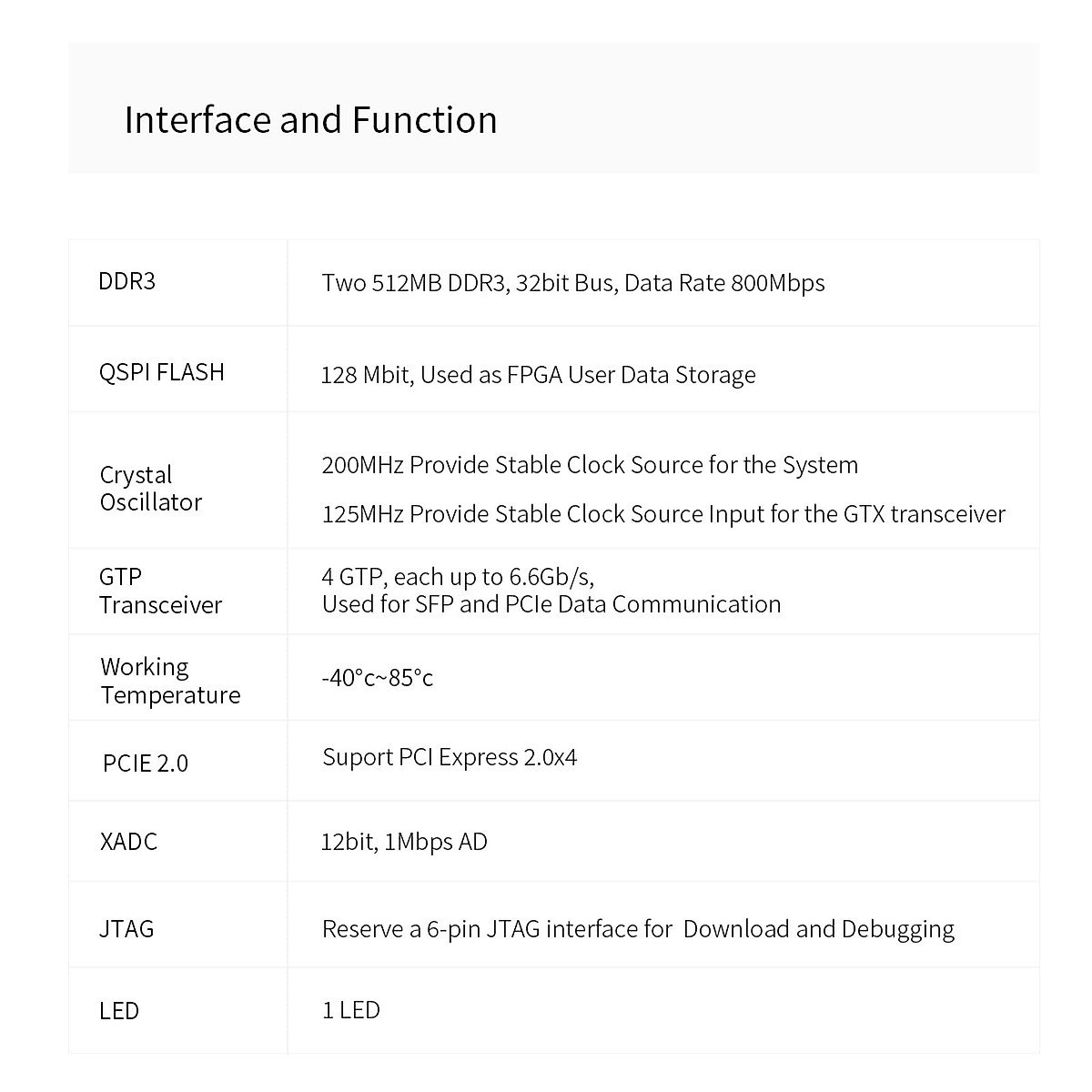The height and width of the screenshot is (1092, 1092).
Task: Click the 125MHz GTX transceiver line
Action: pos(663,514)
